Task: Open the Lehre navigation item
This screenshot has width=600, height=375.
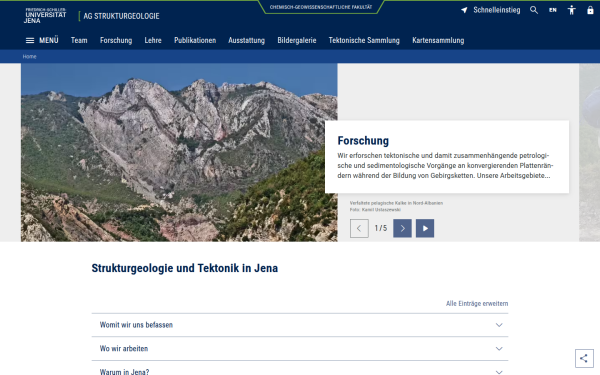Action: (x=153, y=41)
